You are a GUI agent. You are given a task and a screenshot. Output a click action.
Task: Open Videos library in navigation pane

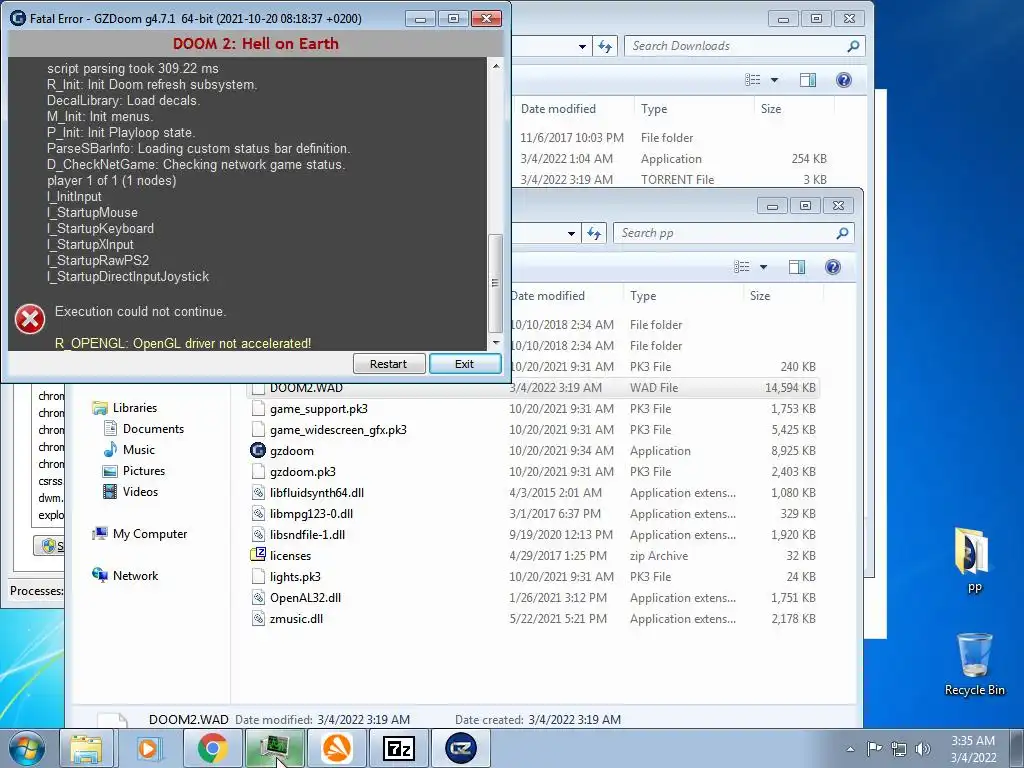(140, 491)
